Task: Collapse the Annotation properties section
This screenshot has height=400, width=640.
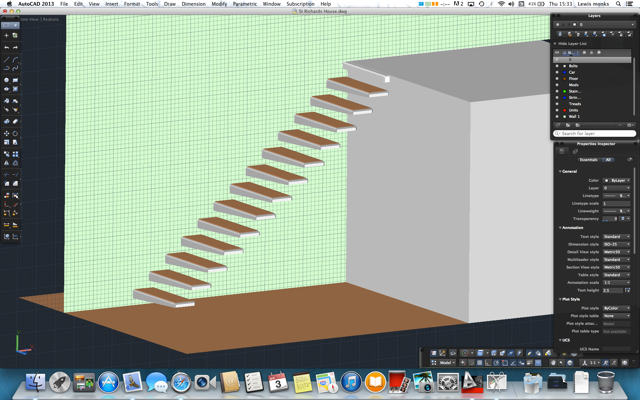Action: tap(561, 228)
